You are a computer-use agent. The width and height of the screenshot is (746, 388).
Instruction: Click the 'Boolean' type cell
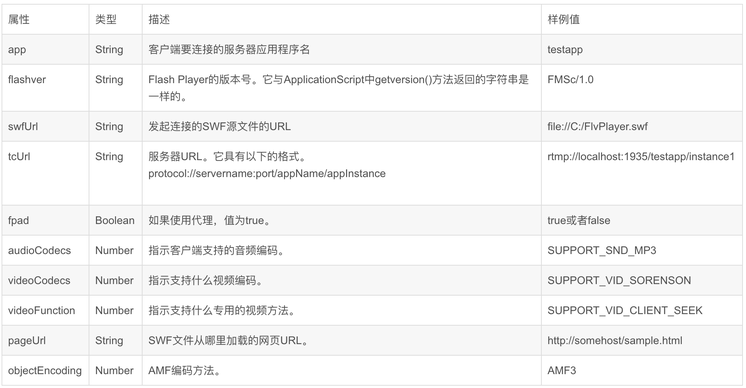tap(115, 220)
